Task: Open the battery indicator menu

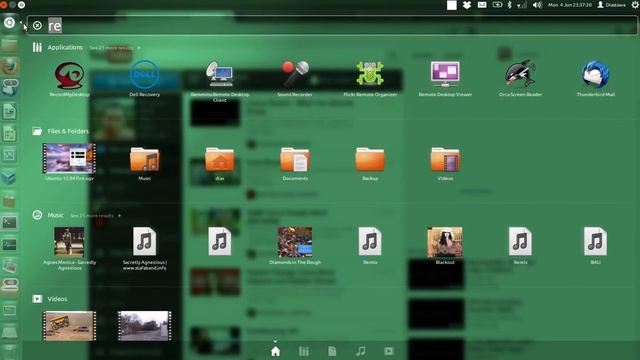Action: 497,5
